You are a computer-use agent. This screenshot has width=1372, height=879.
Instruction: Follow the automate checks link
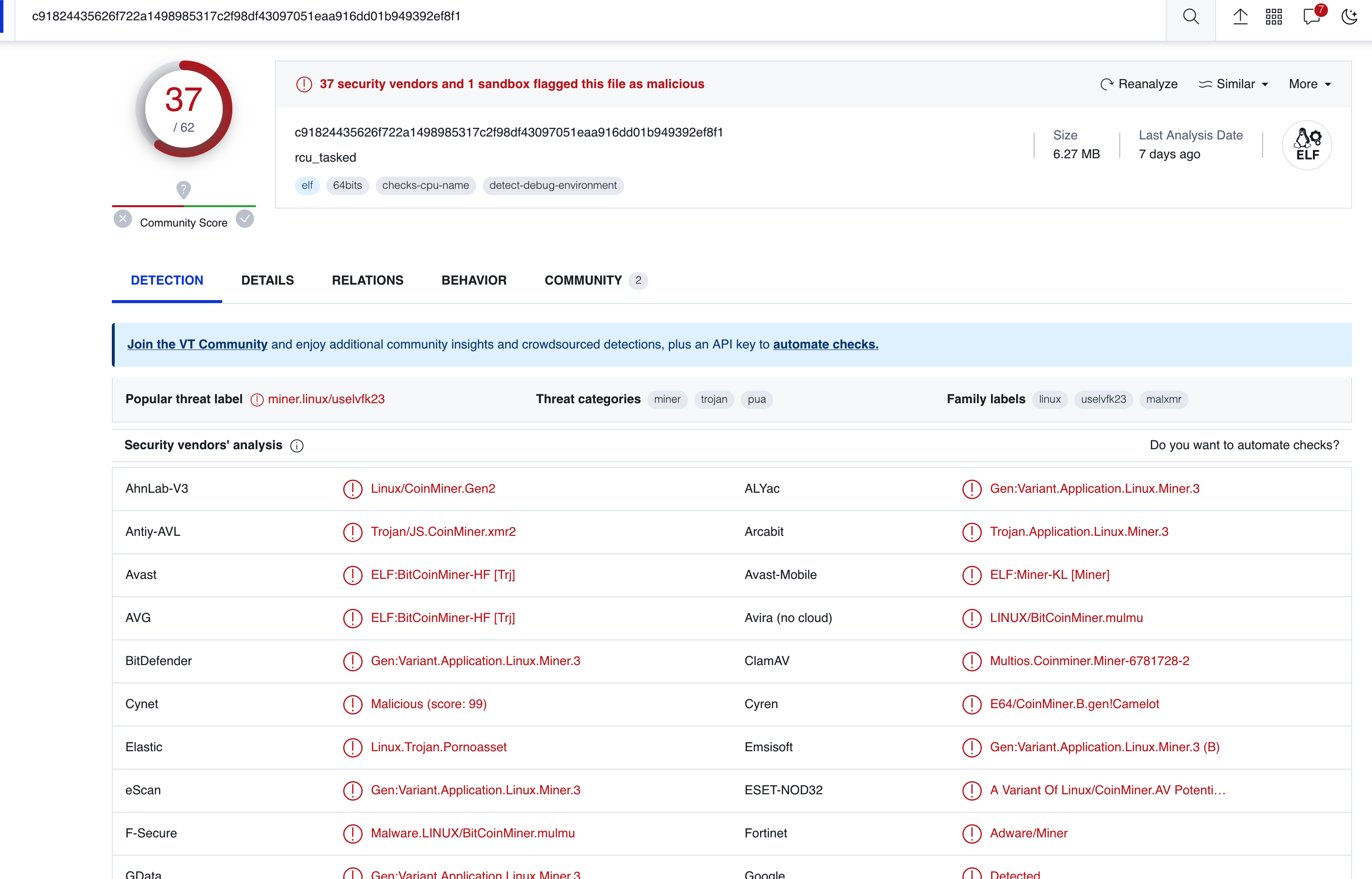825,344
